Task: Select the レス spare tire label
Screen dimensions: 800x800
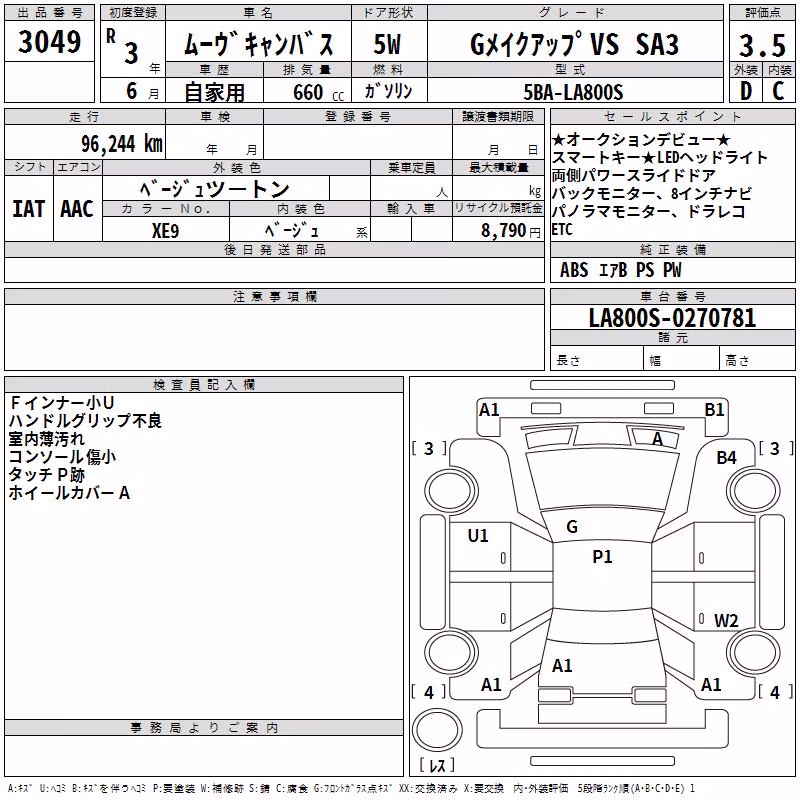Action: (x=437, y=765)
